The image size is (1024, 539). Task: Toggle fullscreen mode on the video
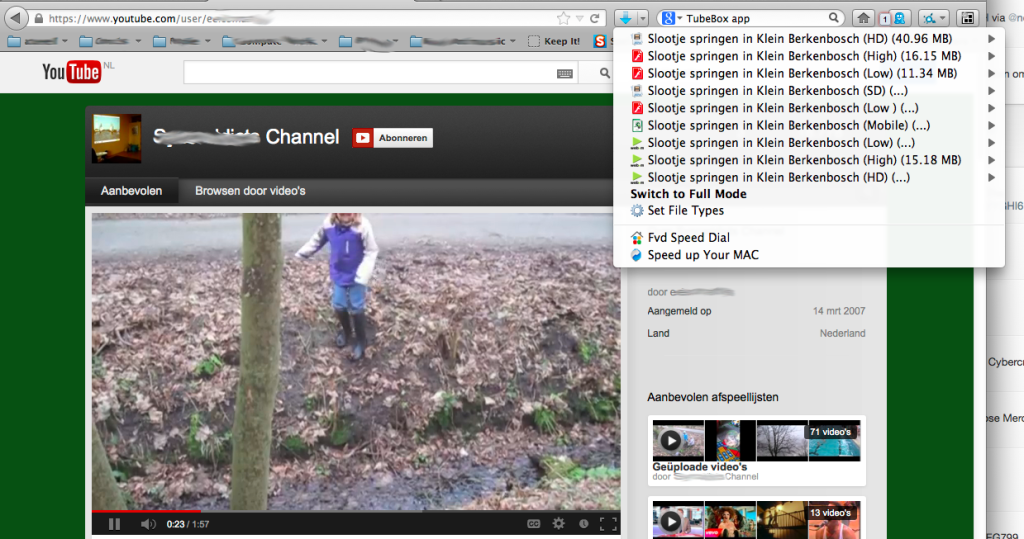(x=607, y=523)
